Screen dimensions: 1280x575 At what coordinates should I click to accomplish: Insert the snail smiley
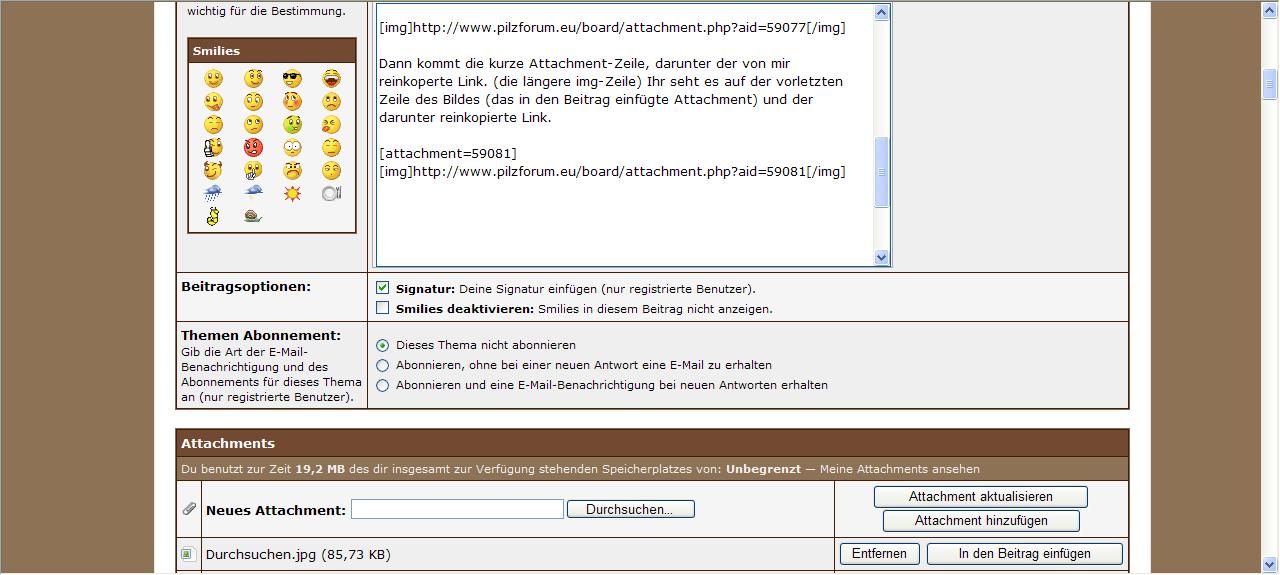(253, 216)
